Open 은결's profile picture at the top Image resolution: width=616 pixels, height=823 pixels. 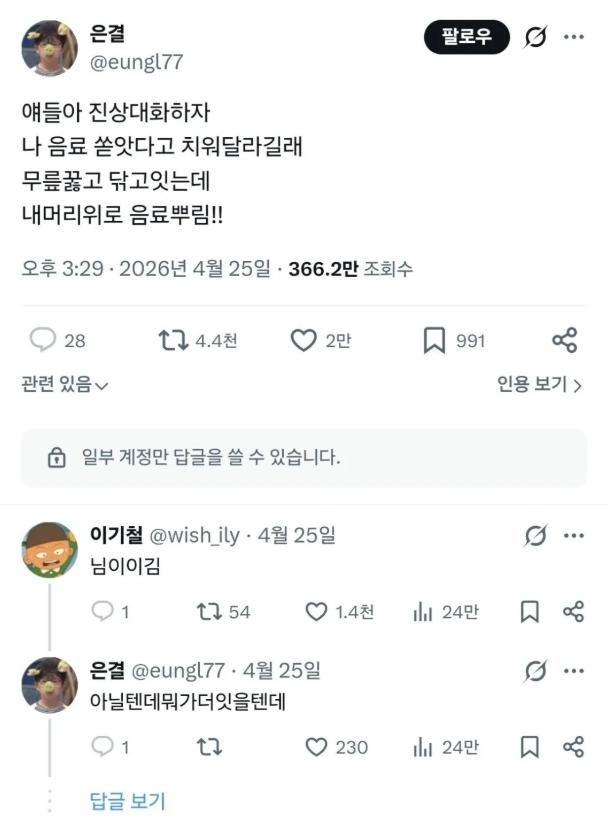tap(49, 48)
